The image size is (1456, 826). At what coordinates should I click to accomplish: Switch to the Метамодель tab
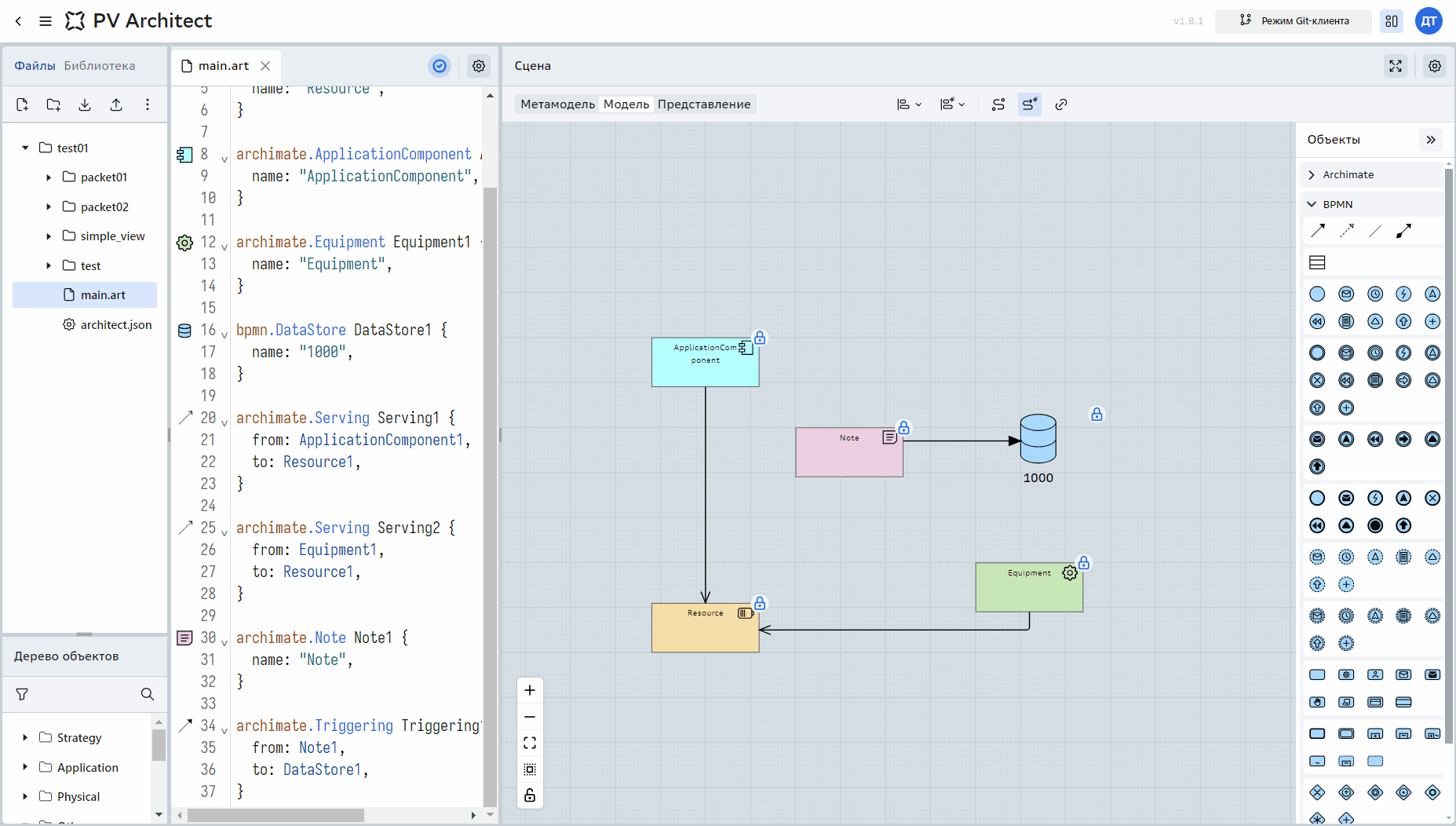pos(558,104)
